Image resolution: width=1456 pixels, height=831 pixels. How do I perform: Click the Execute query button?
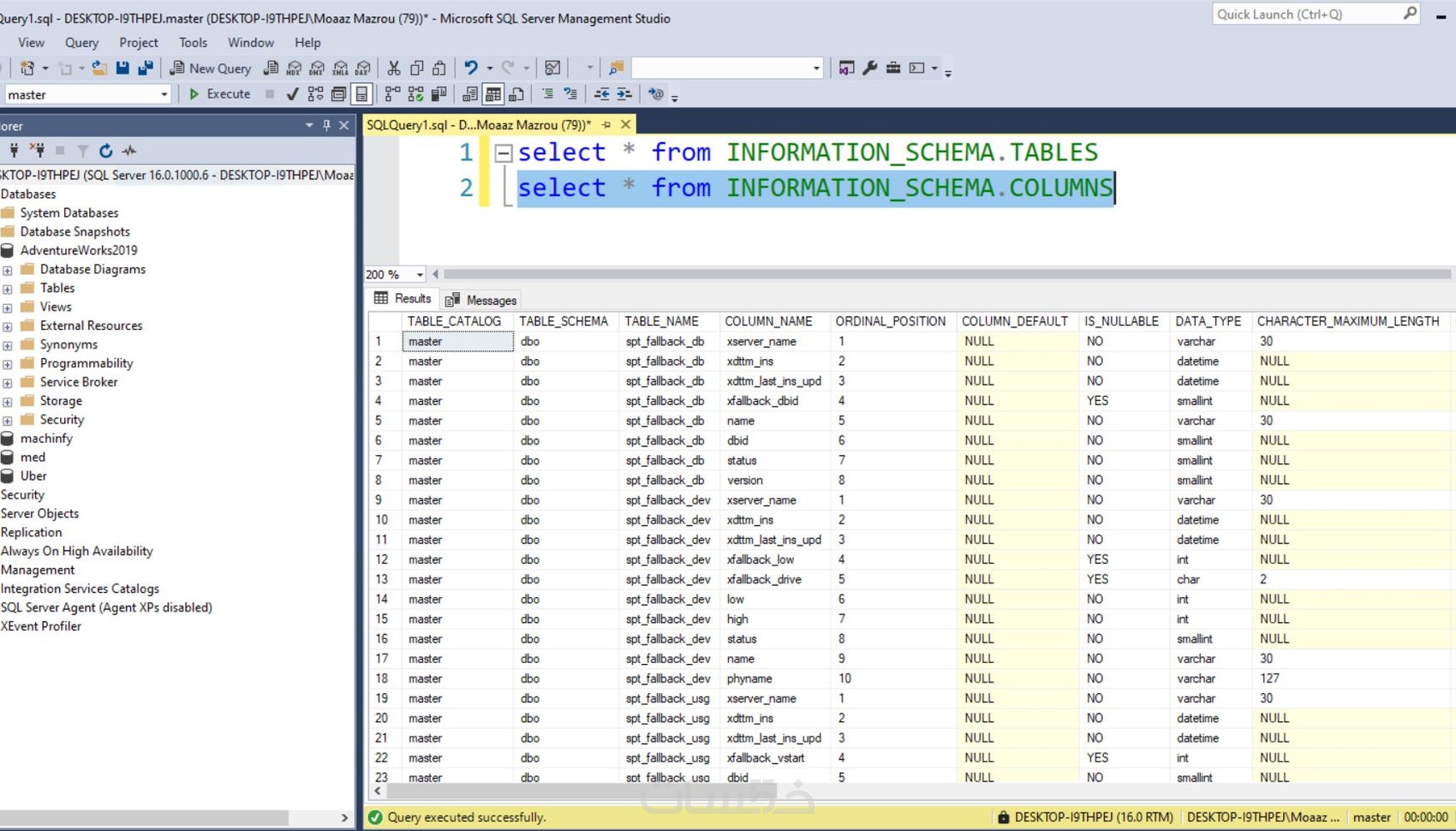219,94
